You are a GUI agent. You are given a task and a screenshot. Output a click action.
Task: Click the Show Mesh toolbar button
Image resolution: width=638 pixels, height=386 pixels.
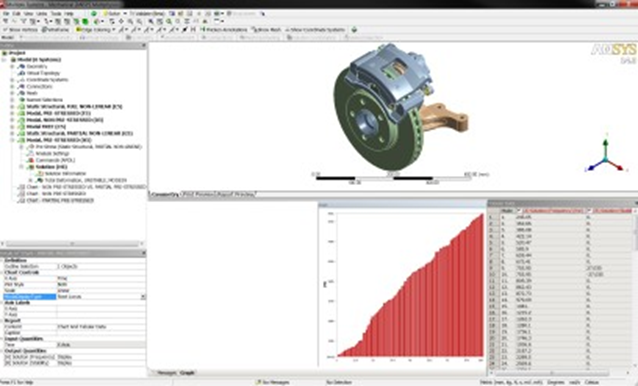tap(267, 30)
